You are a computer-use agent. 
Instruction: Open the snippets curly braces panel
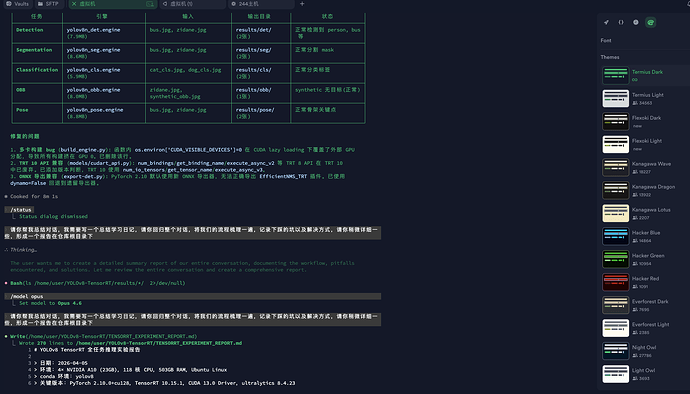click(x=621, y=22)
